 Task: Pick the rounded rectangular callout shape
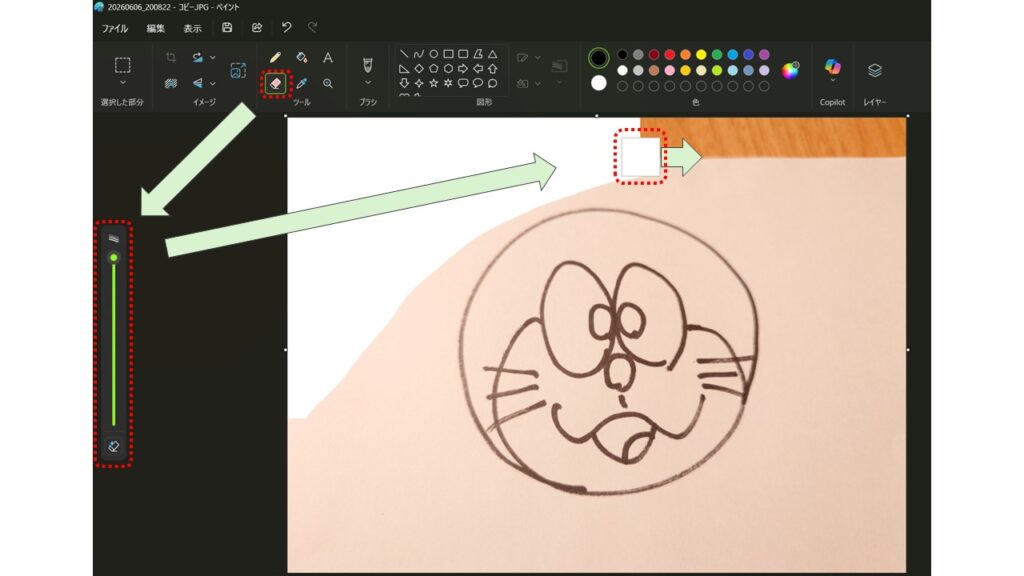(463, 83)
